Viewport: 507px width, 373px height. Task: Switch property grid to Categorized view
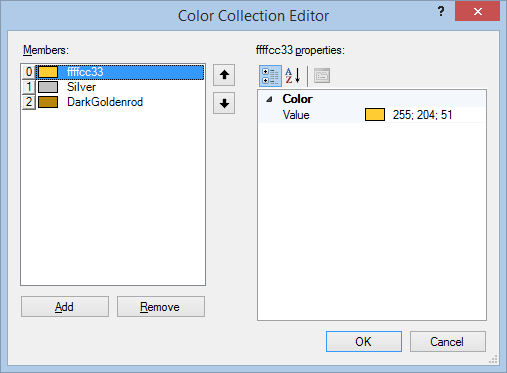[270, 76]
